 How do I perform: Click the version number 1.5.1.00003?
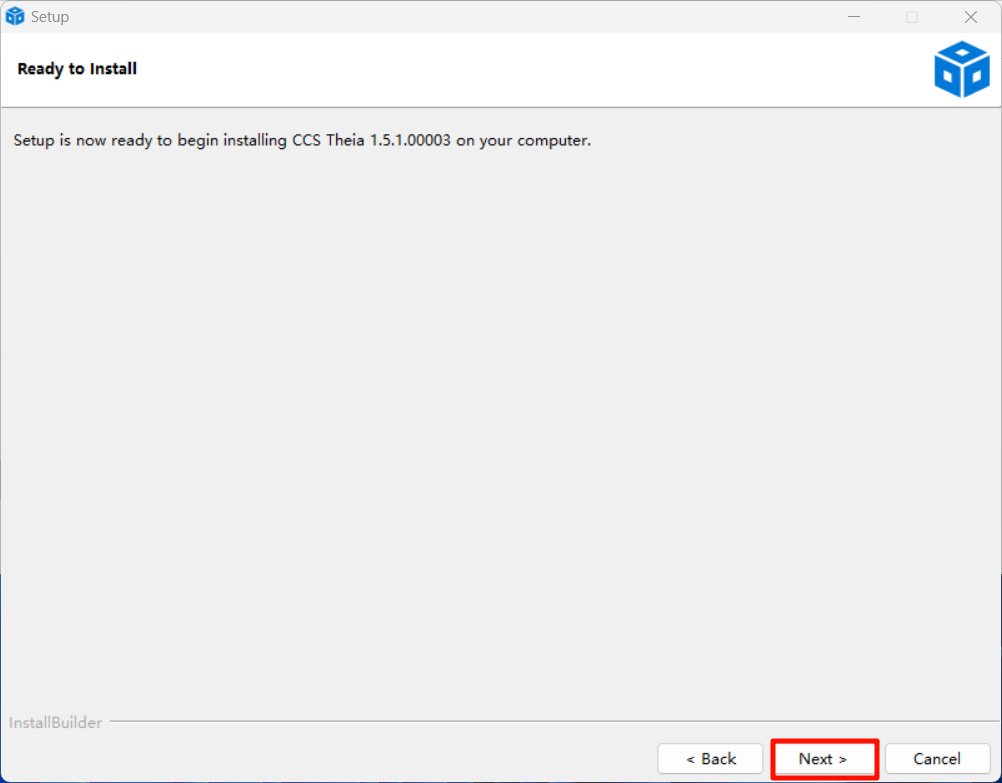pyautogui.click(x=410, y=140)
